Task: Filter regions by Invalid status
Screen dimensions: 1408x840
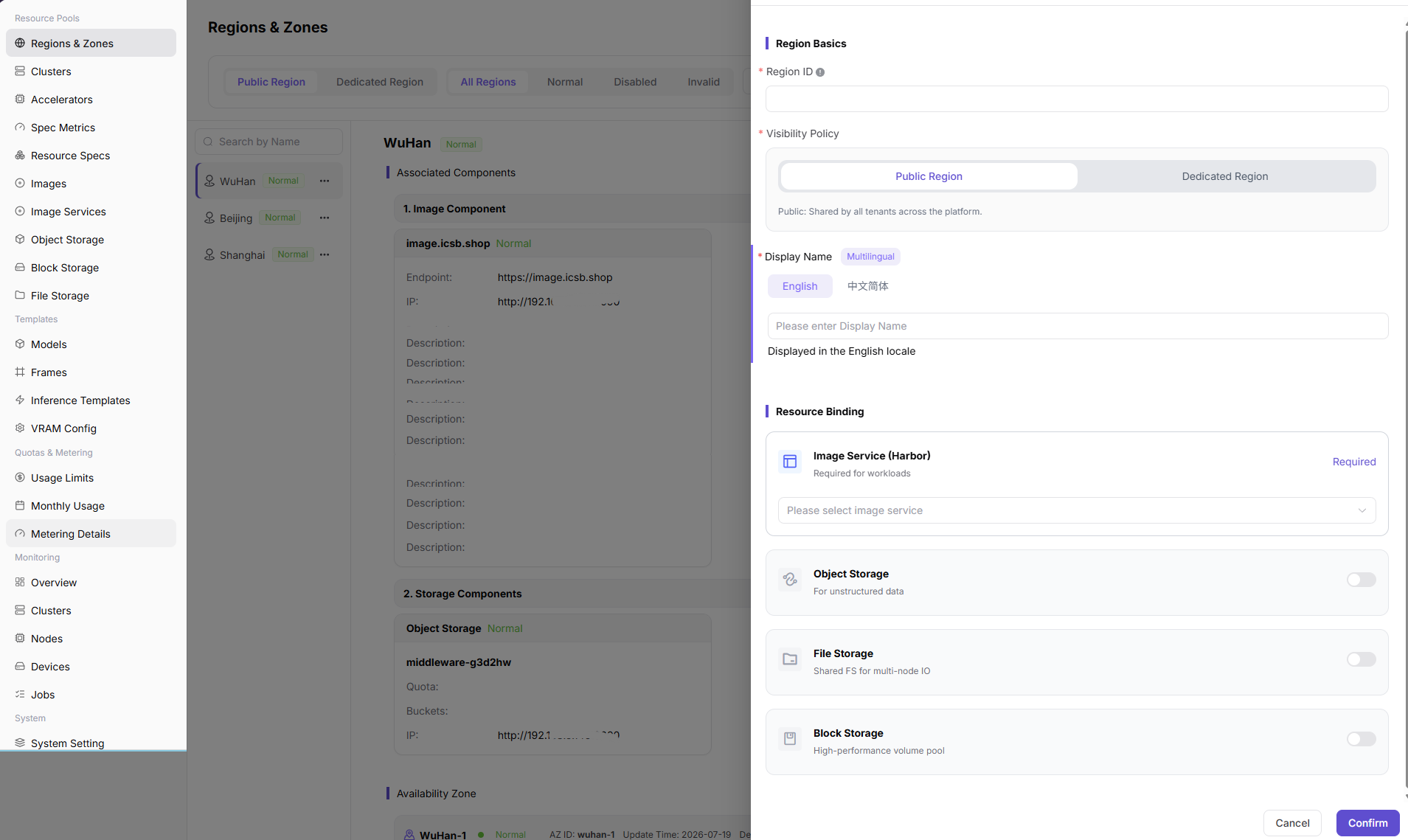Action: (704, 82)
